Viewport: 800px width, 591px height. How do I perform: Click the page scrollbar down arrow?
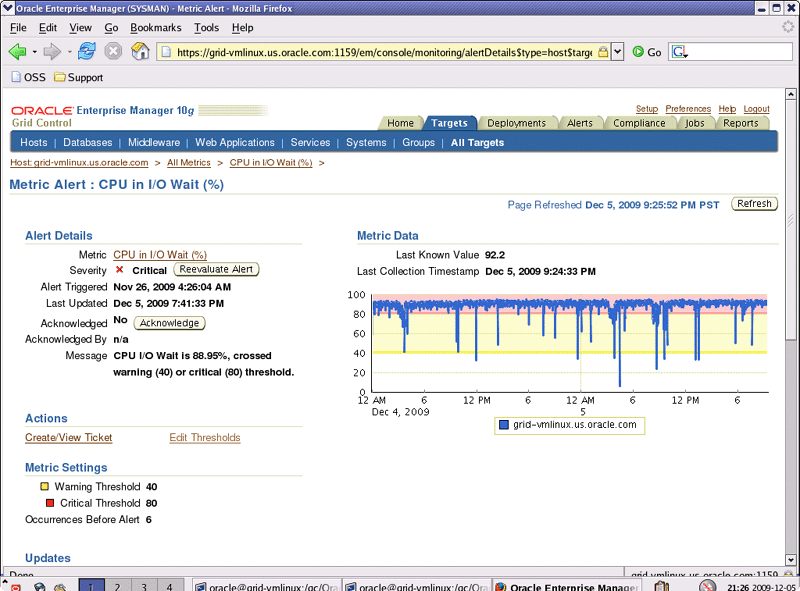790,559
